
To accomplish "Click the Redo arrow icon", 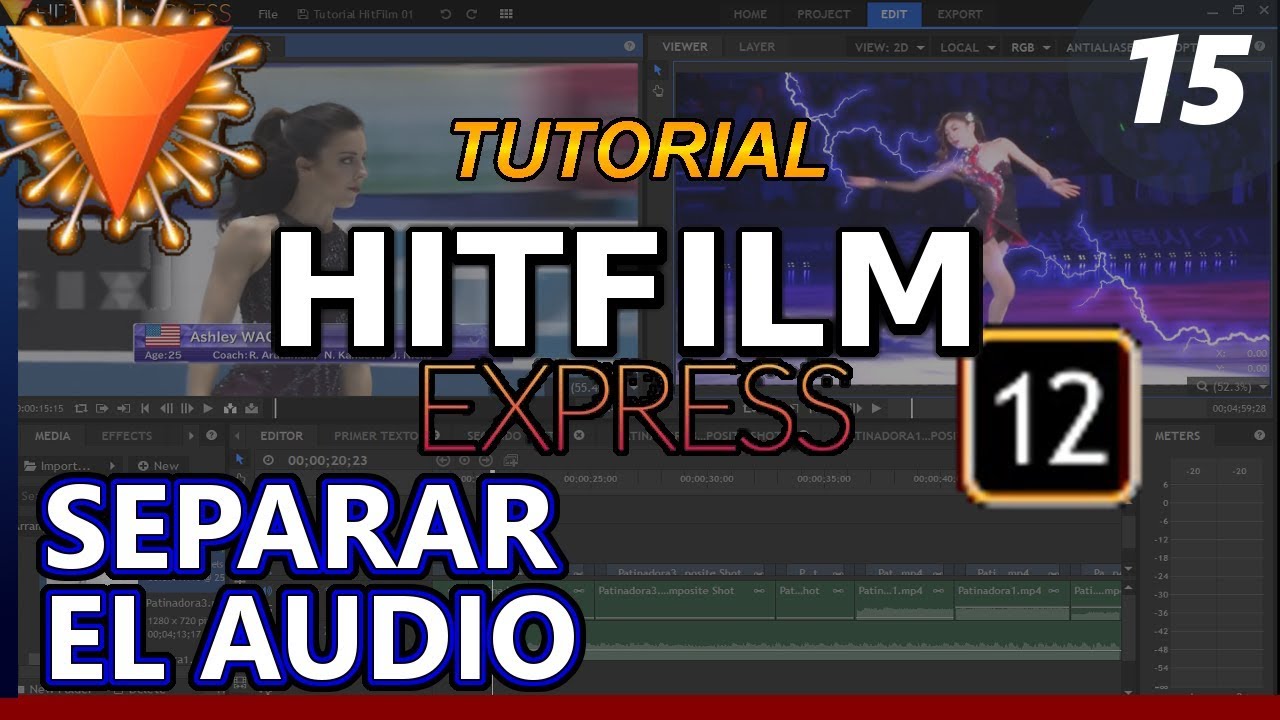I will click(471, 14).
